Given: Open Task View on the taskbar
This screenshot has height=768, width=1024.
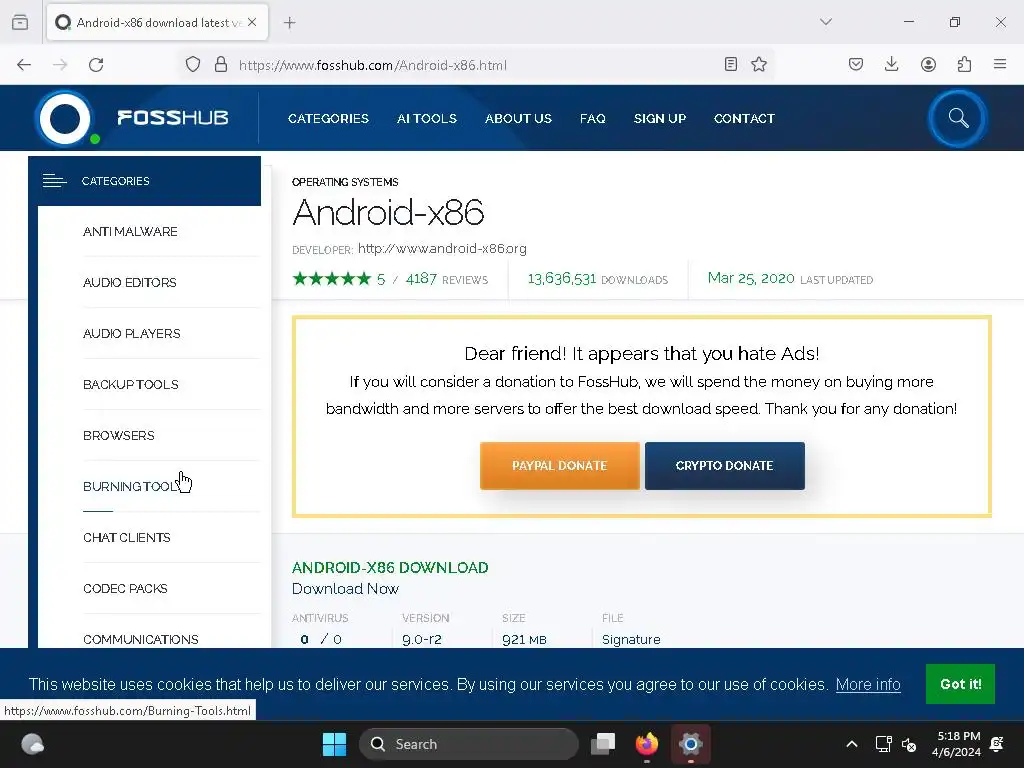Looking at the screenshot, I should point(603,744).
